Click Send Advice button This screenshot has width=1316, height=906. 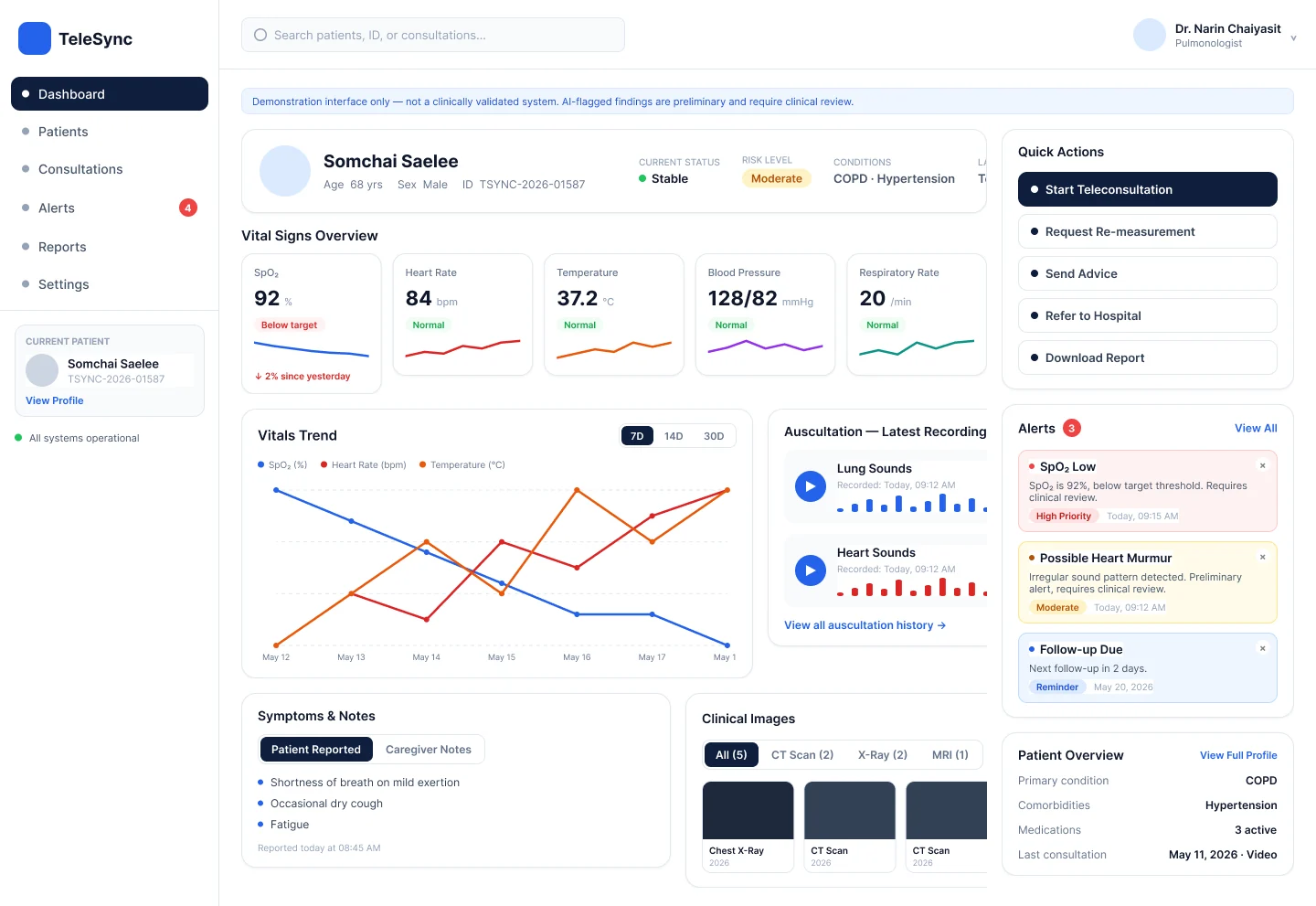tap(1148, 273)
